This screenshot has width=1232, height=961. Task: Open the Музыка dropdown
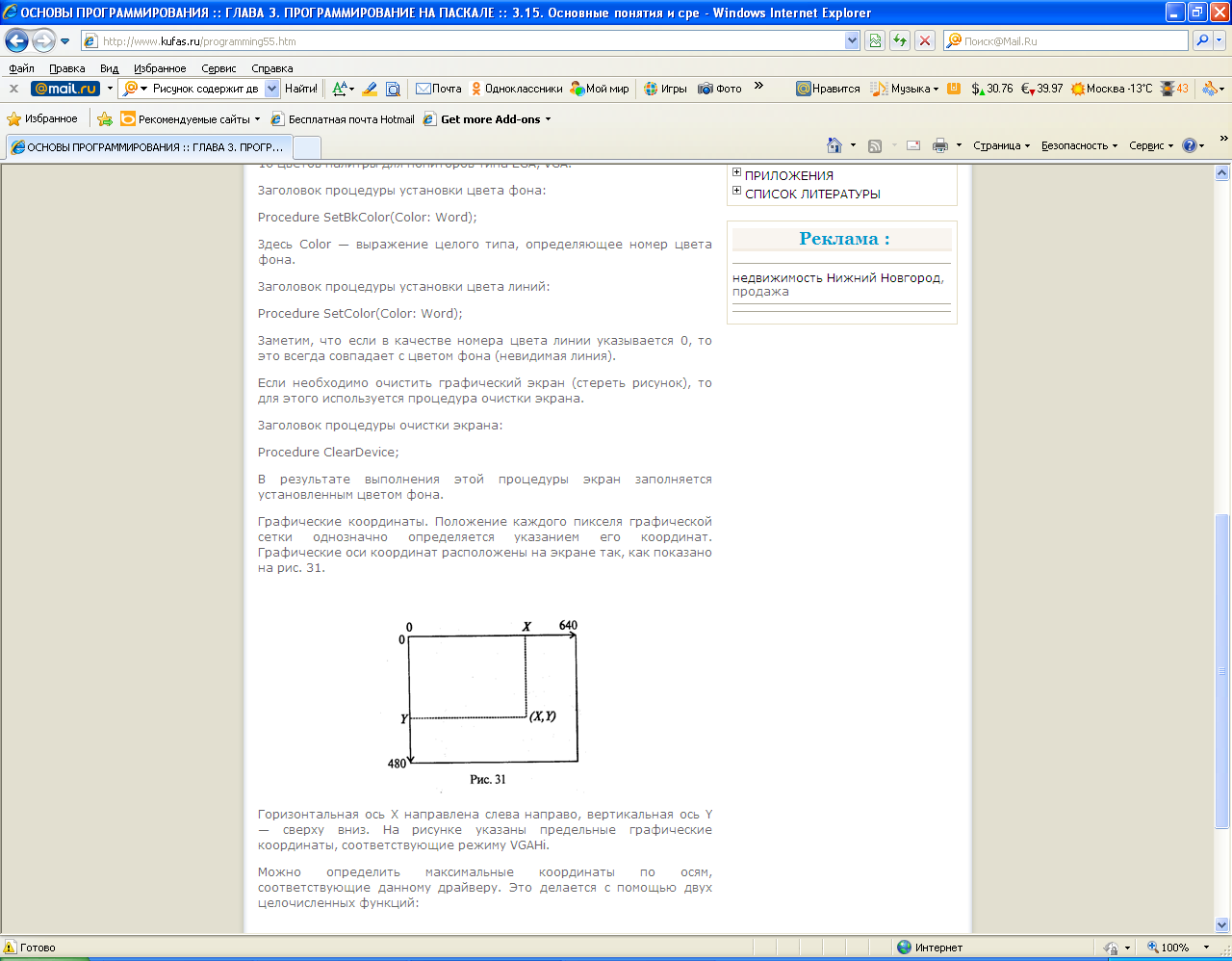tap(905, 89)
